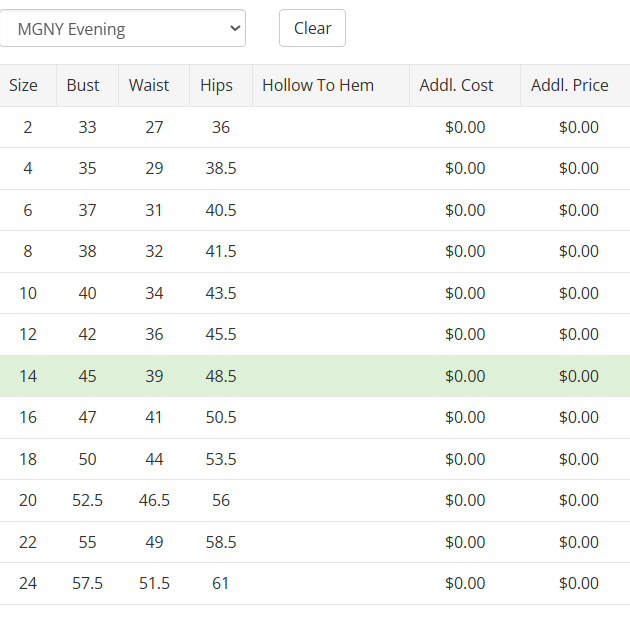The height and width of the screenshot is (630, 630).
Task: Select the size 16 row
Action: [28, 418]
